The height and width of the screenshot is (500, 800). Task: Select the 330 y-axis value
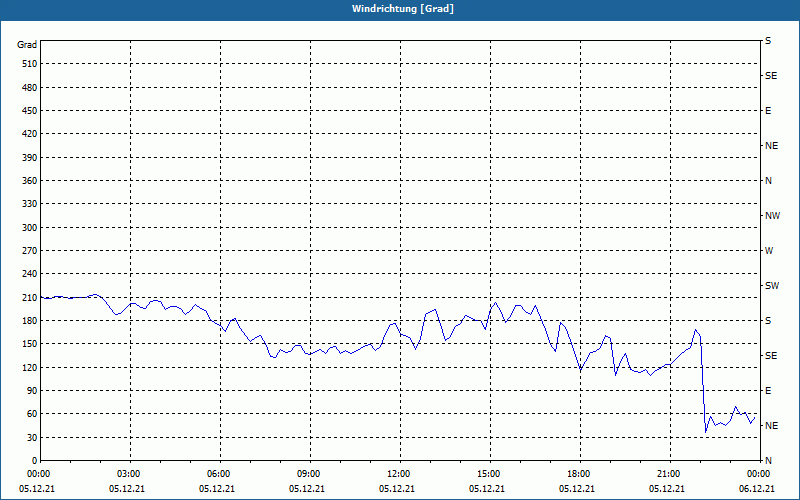click(x=30, y=204)
